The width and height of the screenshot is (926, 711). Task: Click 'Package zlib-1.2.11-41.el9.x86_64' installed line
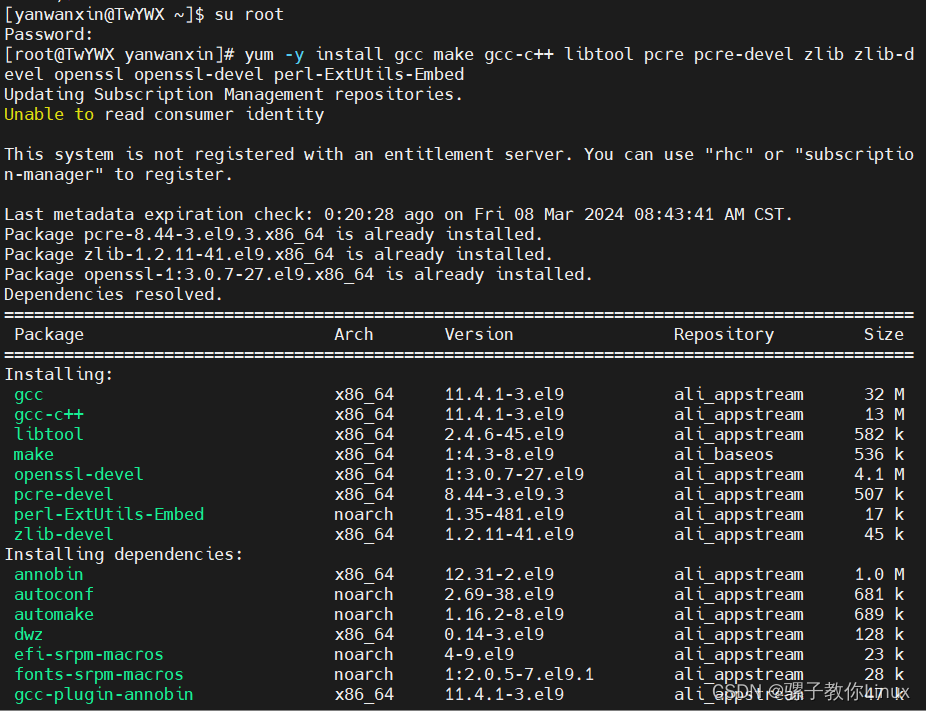point(278,255)
